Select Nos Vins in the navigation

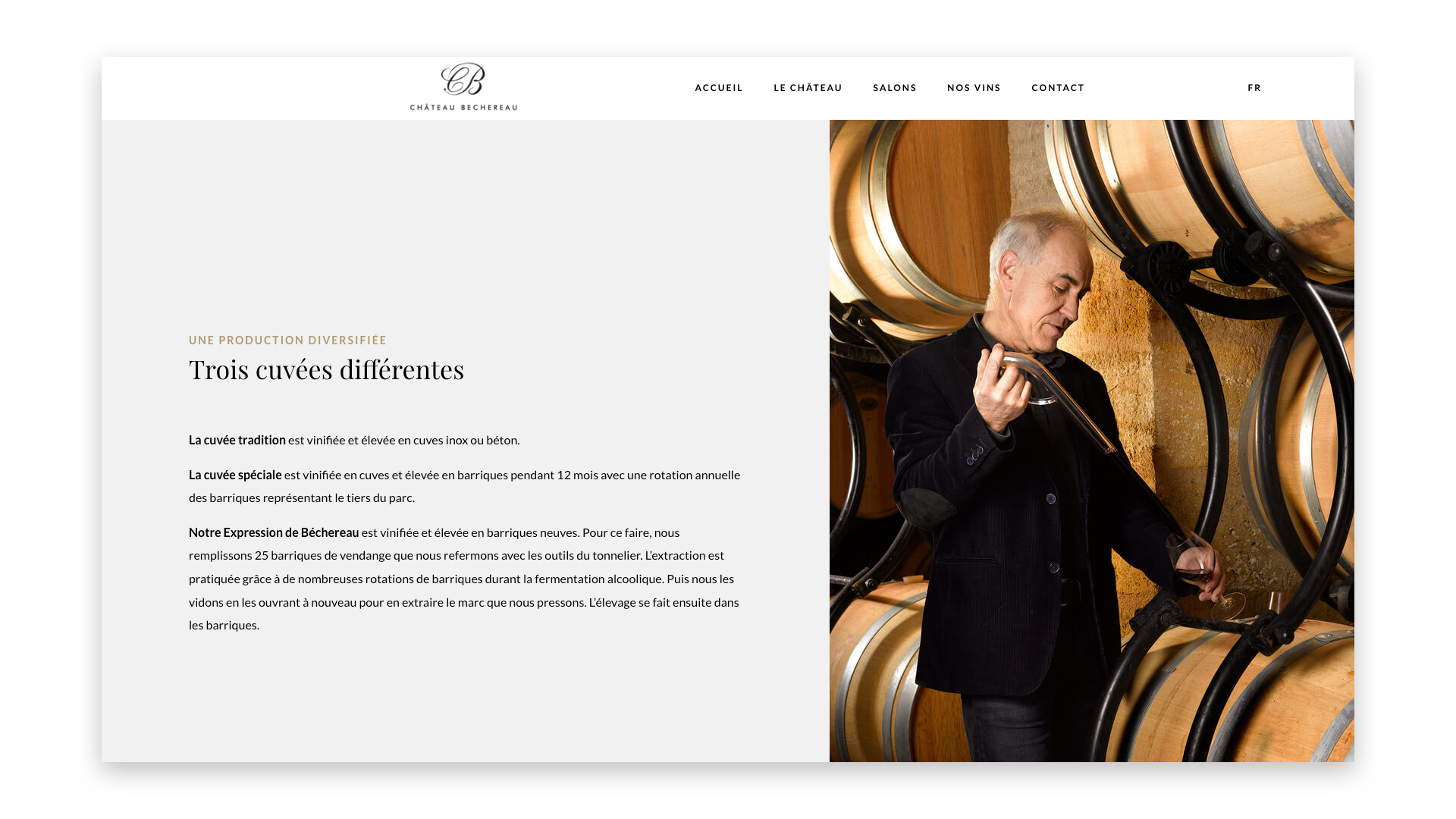click(974, 88)
